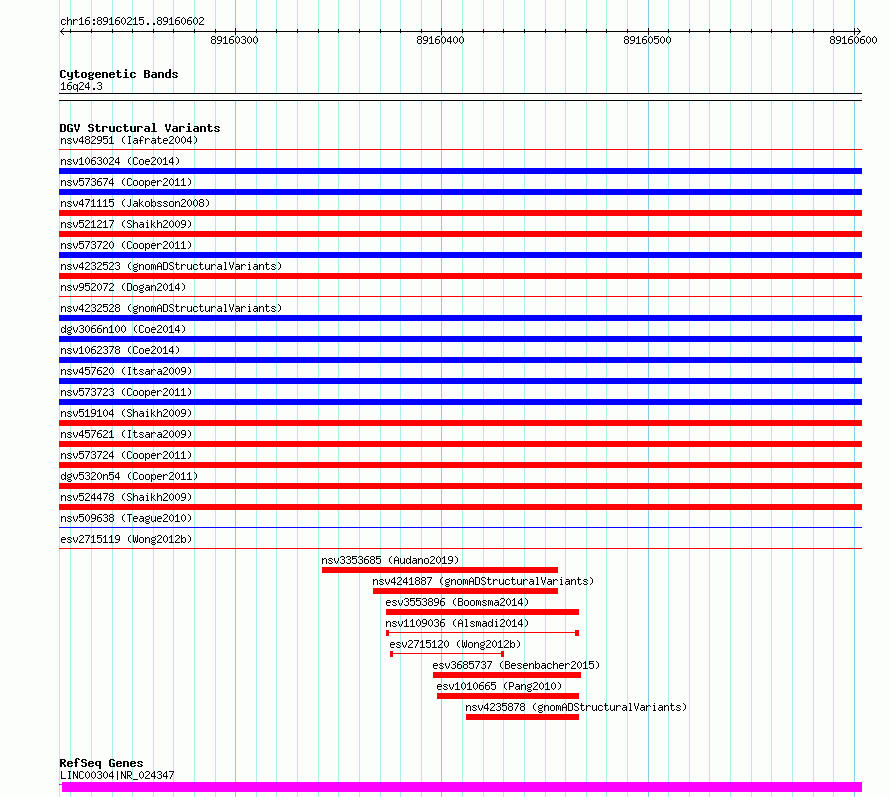The width and height of the screenshot is (890, 797).
Task: Select the nsv573674 Cooper2011 blue bar
Action: [460, 192]
